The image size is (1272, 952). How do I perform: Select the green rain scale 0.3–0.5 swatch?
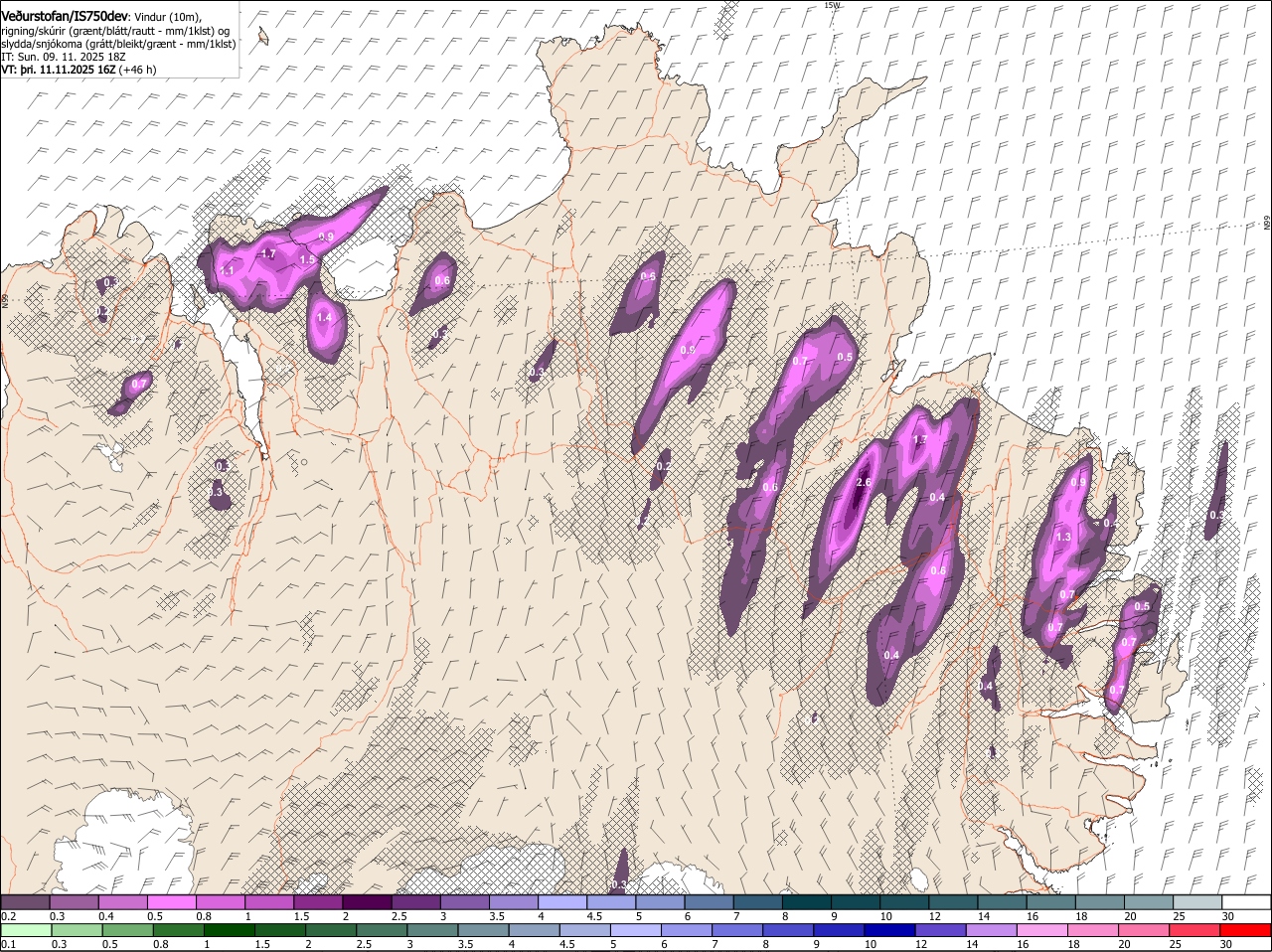click(x=78, y=930)
